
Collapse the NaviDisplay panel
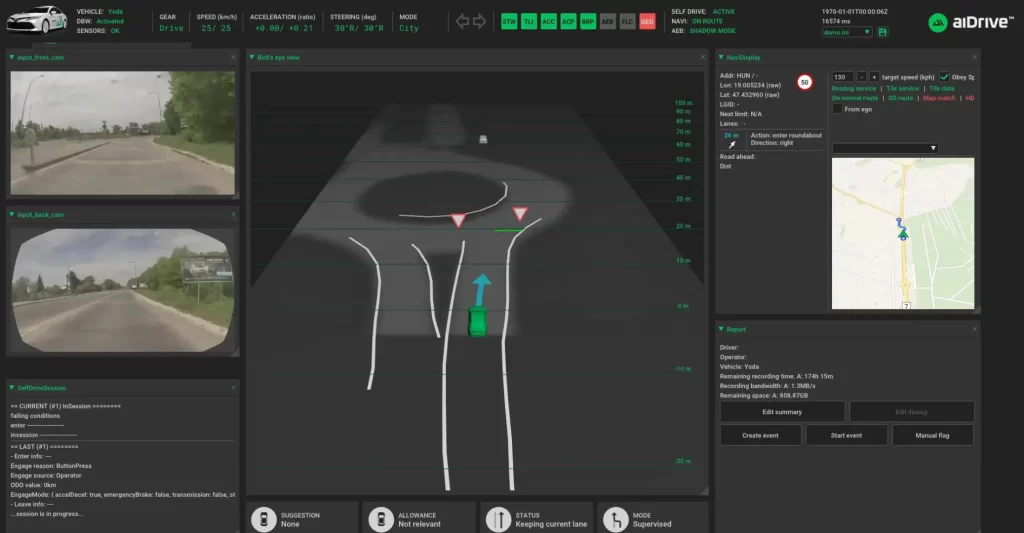point(720,57)
